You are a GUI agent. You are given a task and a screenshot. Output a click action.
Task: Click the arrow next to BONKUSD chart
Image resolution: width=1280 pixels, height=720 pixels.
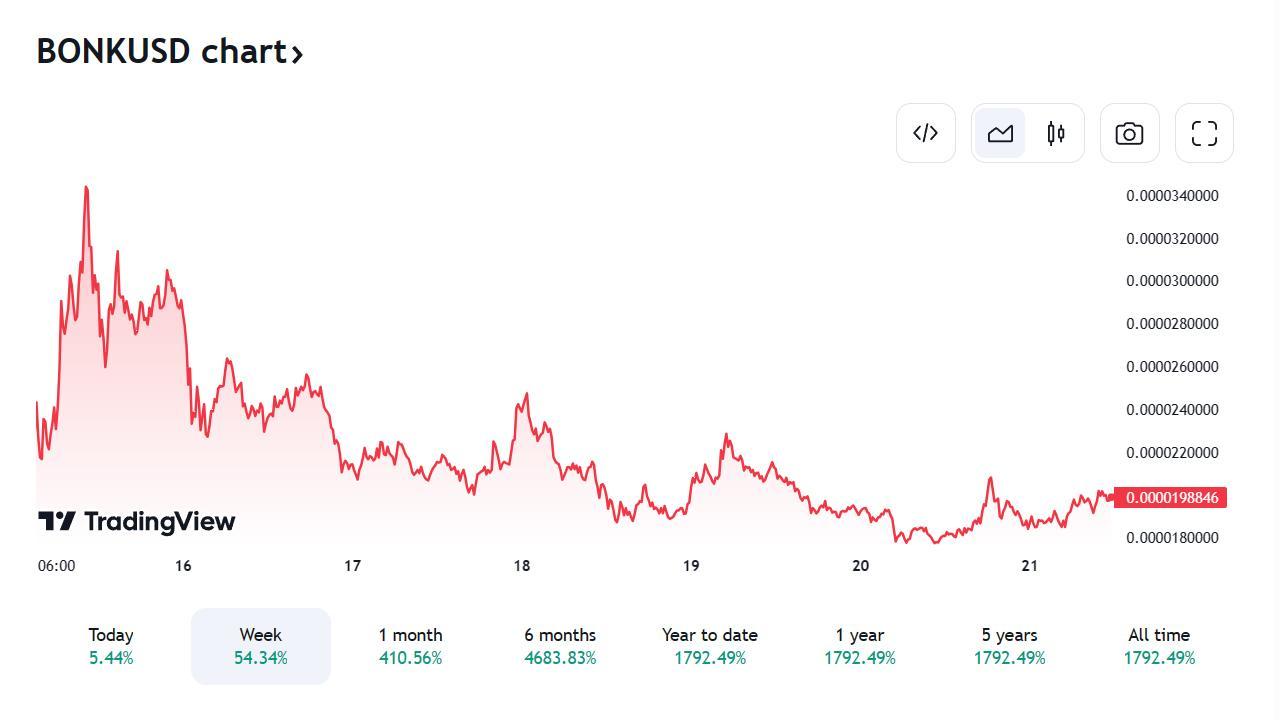click(297, 53)
